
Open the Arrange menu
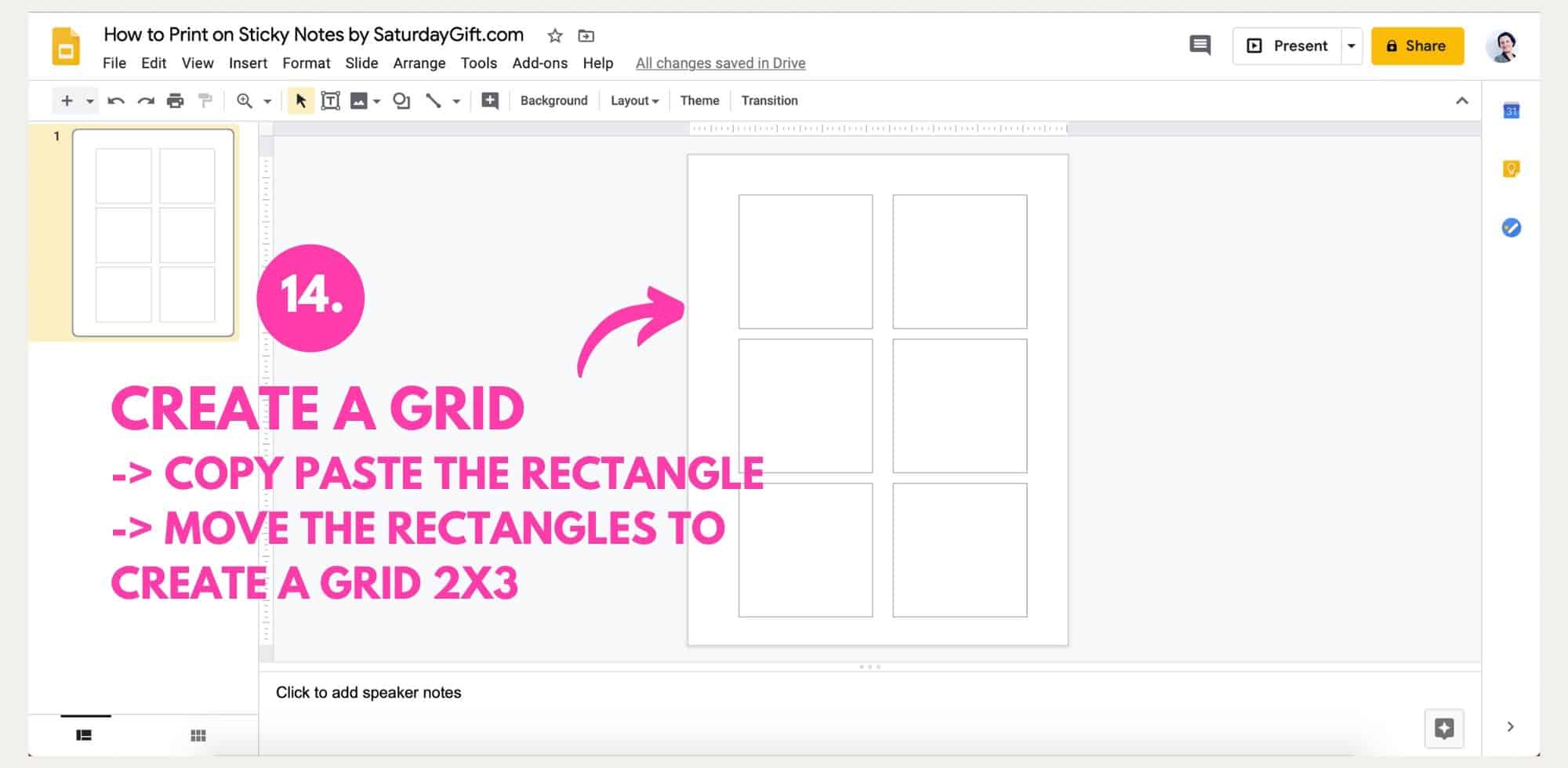[419, 63]
